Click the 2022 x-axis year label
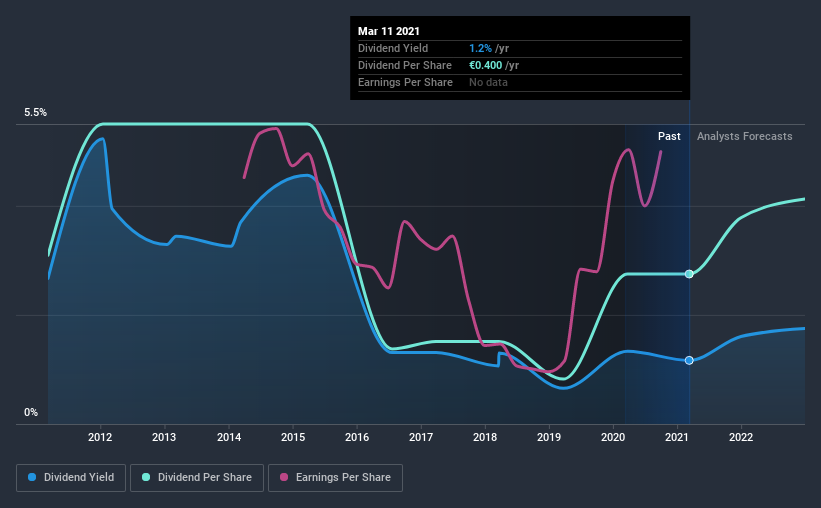Screen dimensions: 821x508 (741, 437)
